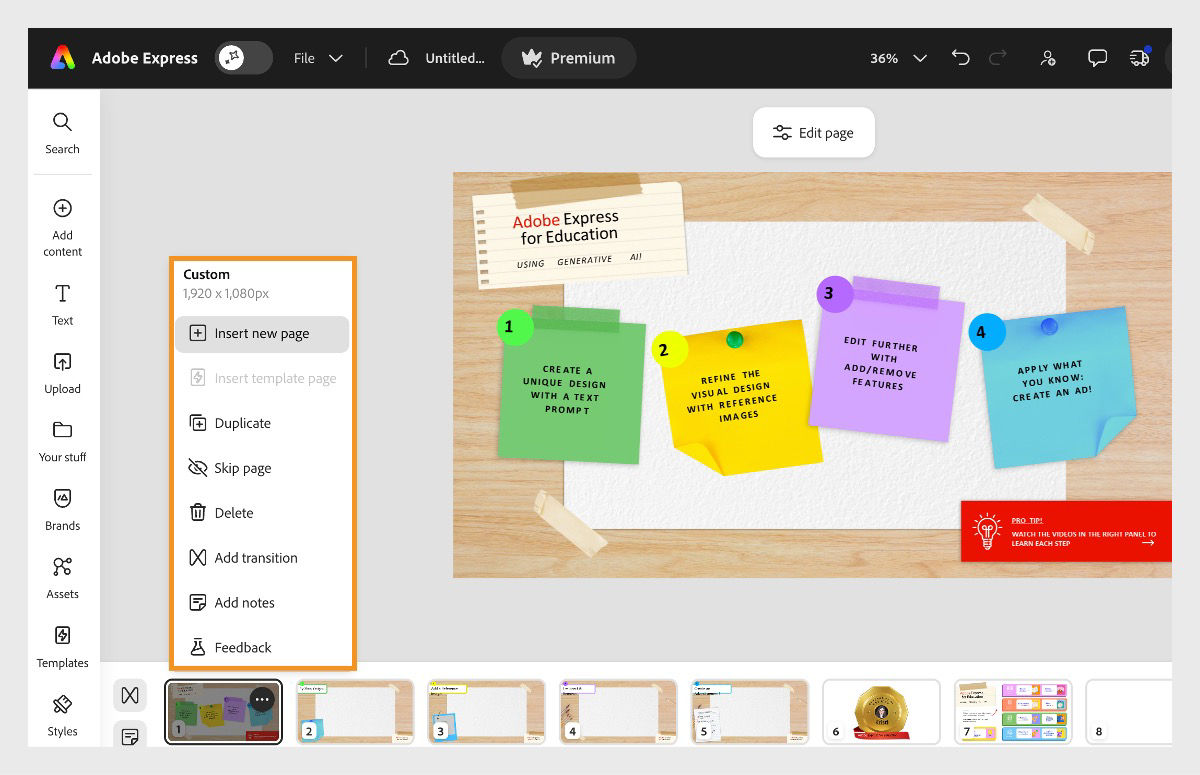The width and height of the screenshot is (1200, 775).
Task: Select the Text tool in sidebar
Action: (x=62, y=304)
